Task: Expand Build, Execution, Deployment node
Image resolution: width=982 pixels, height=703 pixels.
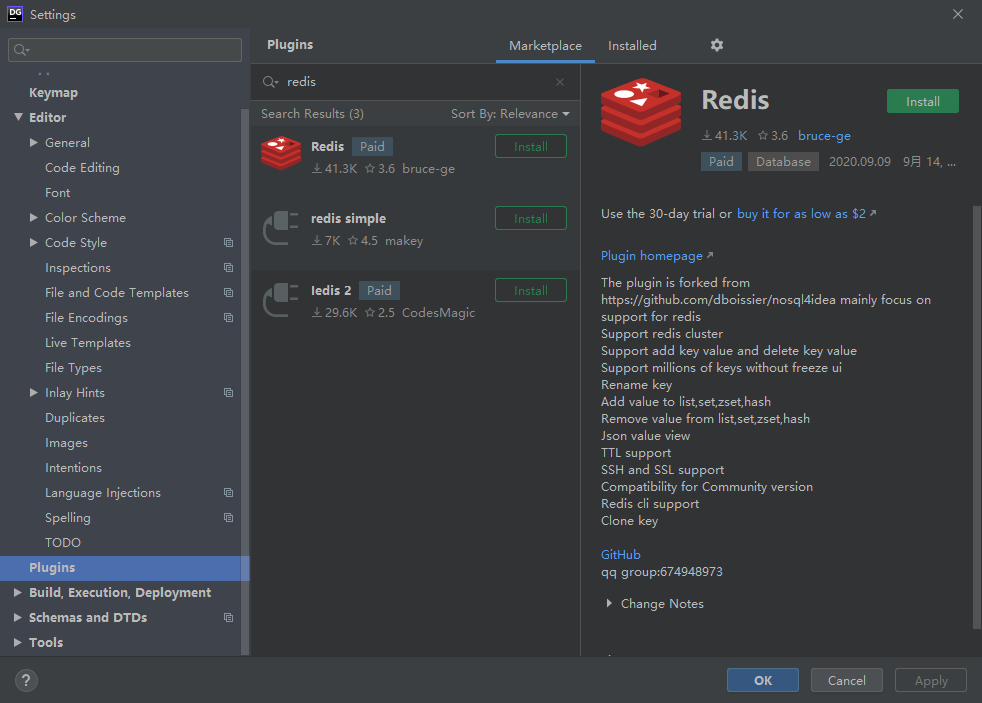Action: click(x=18, y=592)
